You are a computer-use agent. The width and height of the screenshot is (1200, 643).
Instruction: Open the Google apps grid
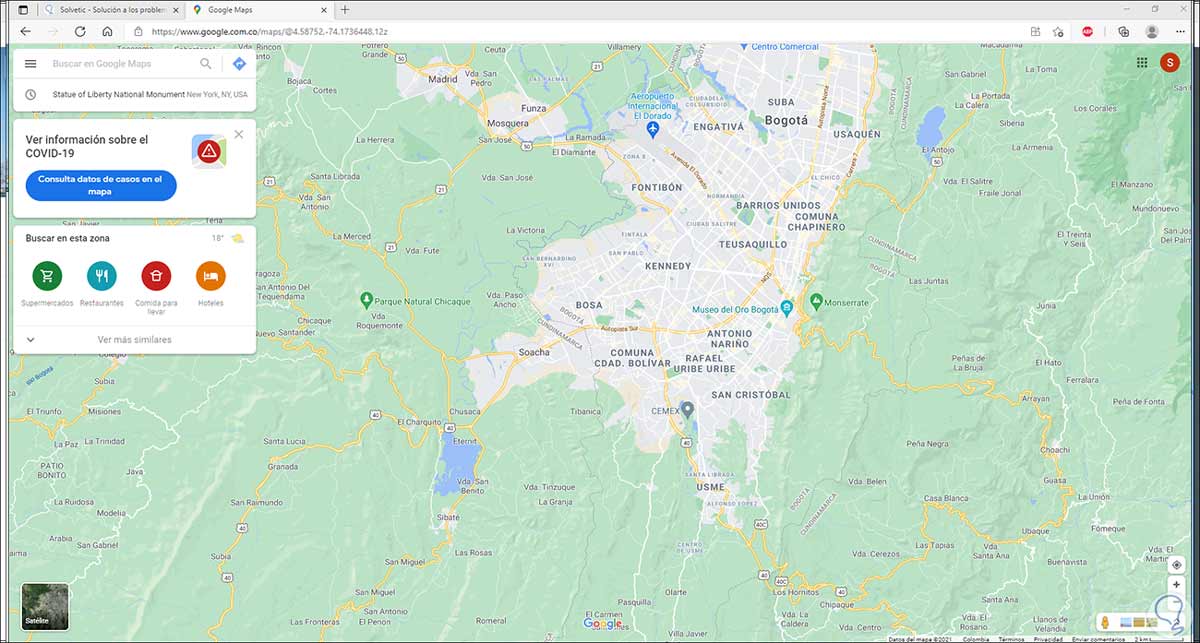click(1142, 63)
